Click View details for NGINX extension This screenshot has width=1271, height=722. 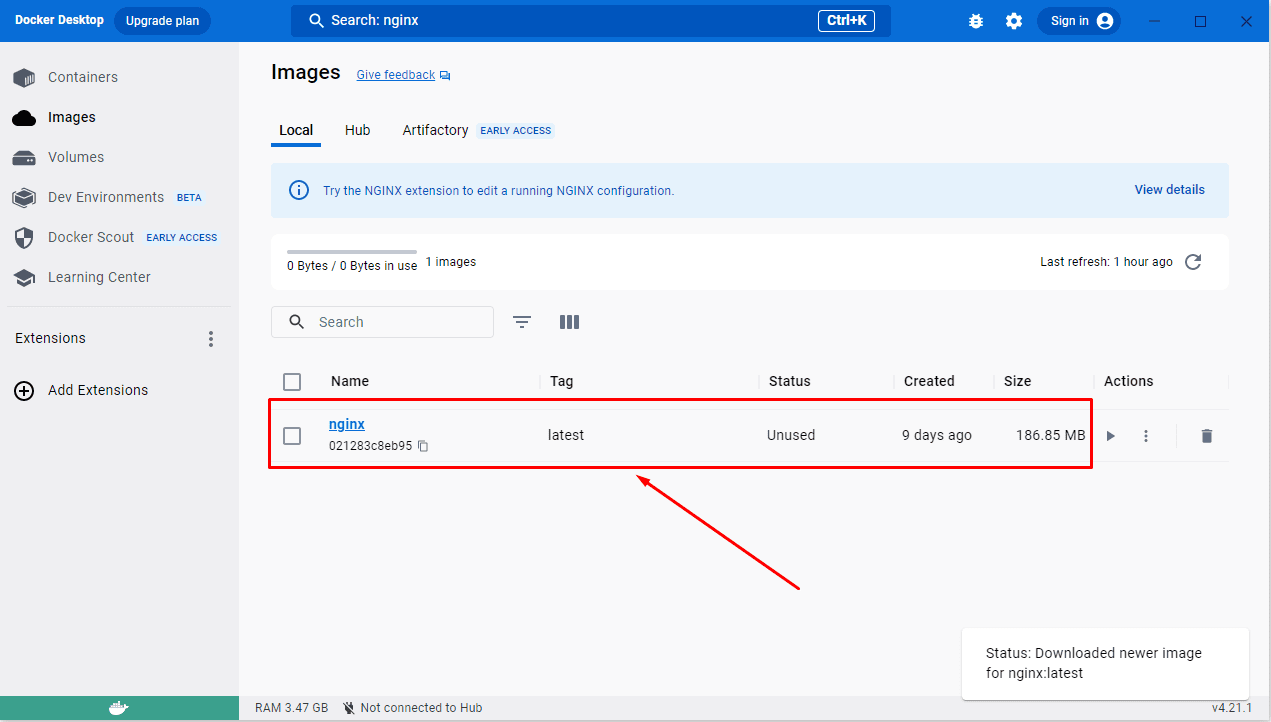tap(1169, 190)
